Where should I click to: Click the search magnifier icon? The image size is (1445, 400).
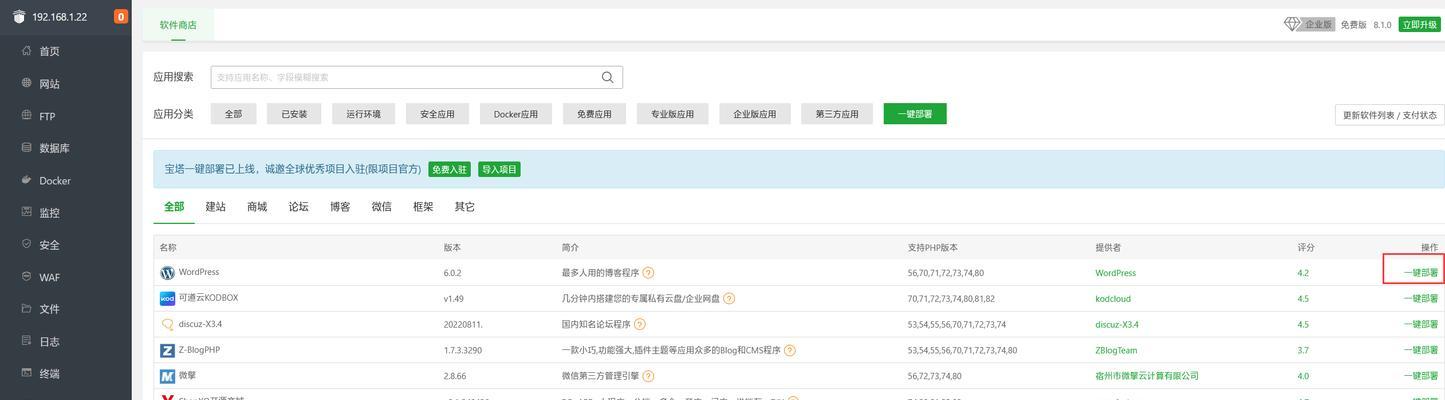point(607,77)
